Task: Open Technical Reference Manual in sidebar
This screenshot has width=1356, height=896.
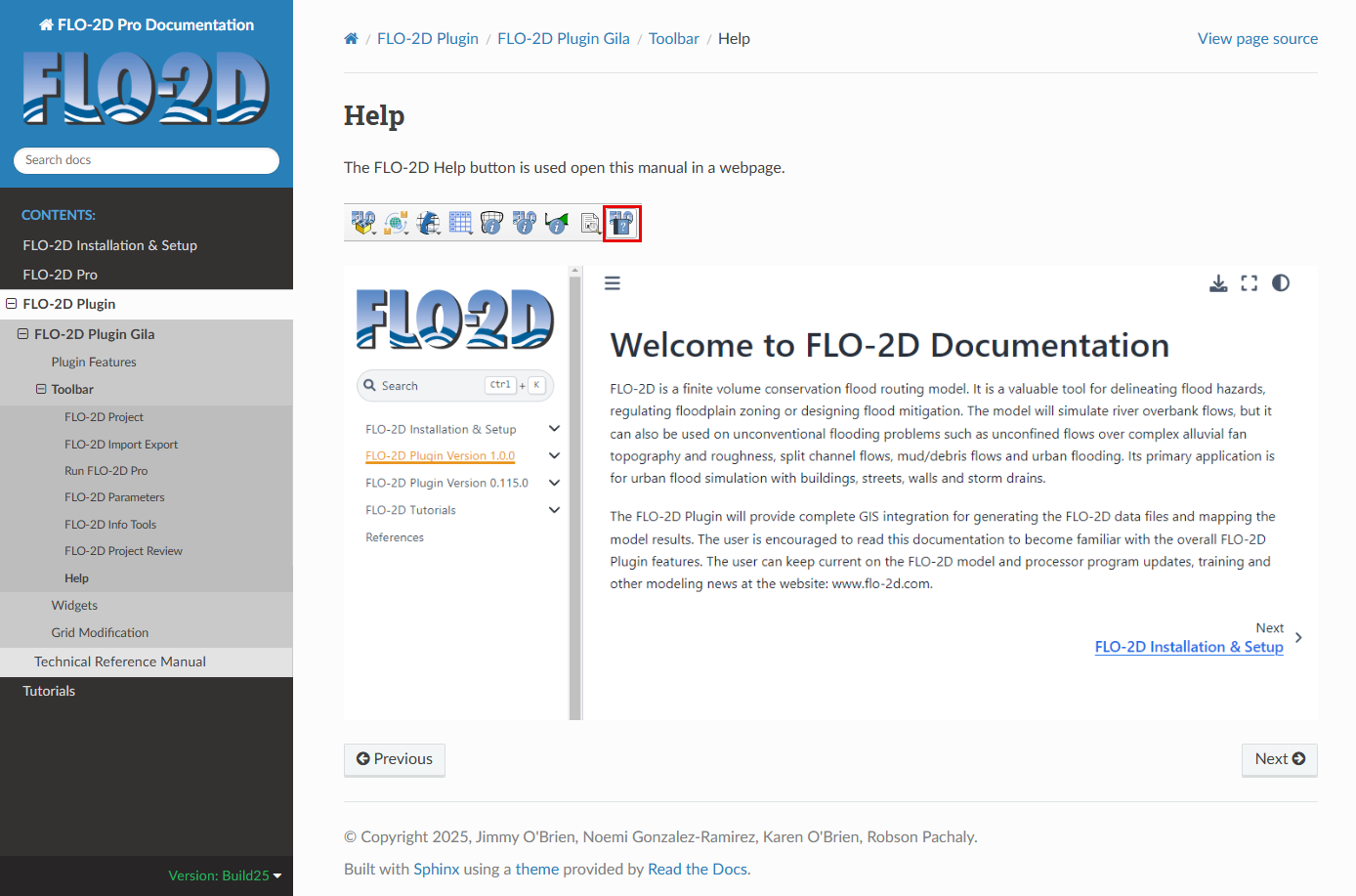Action: (120, 661)
